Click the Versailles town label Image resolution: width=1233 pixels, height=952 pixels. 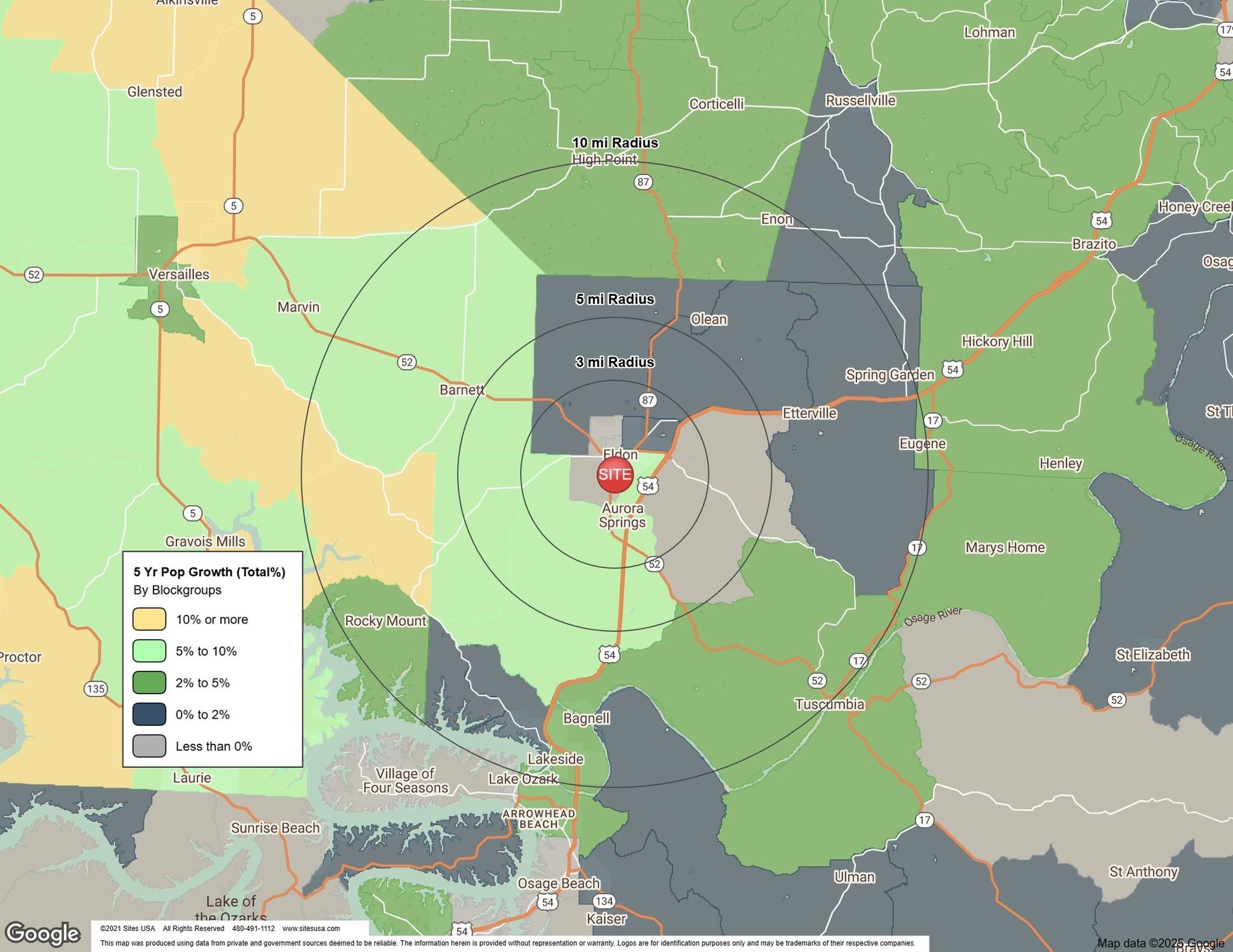click(178, 274)
